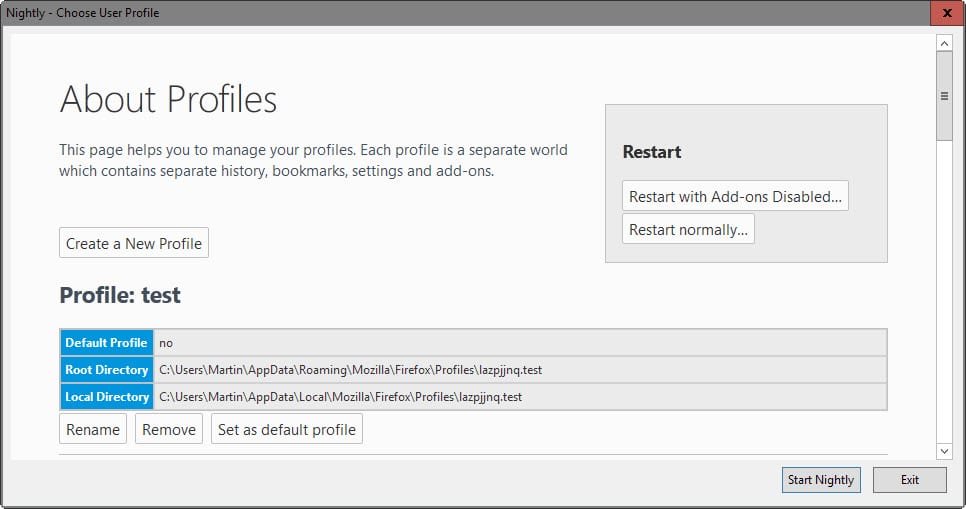Click the Restart section heading
Viewport: 966px width, 509px height.
pyautogui.click(x=652, y=152)
